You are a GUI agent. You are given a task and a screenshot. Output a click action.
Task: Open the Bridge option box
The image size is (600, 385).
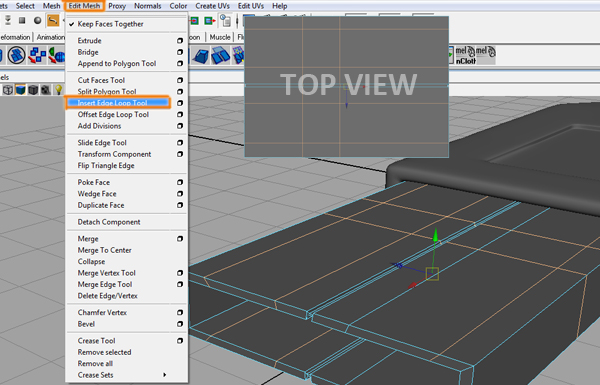click(x=180, y=52)
